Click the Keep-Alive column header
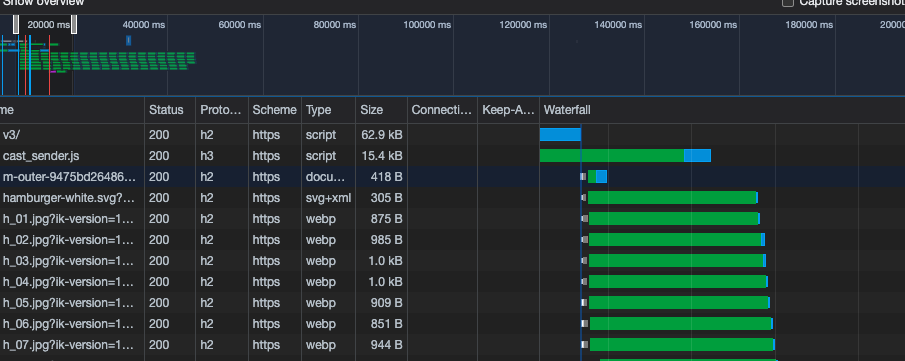 click(508, 110)
